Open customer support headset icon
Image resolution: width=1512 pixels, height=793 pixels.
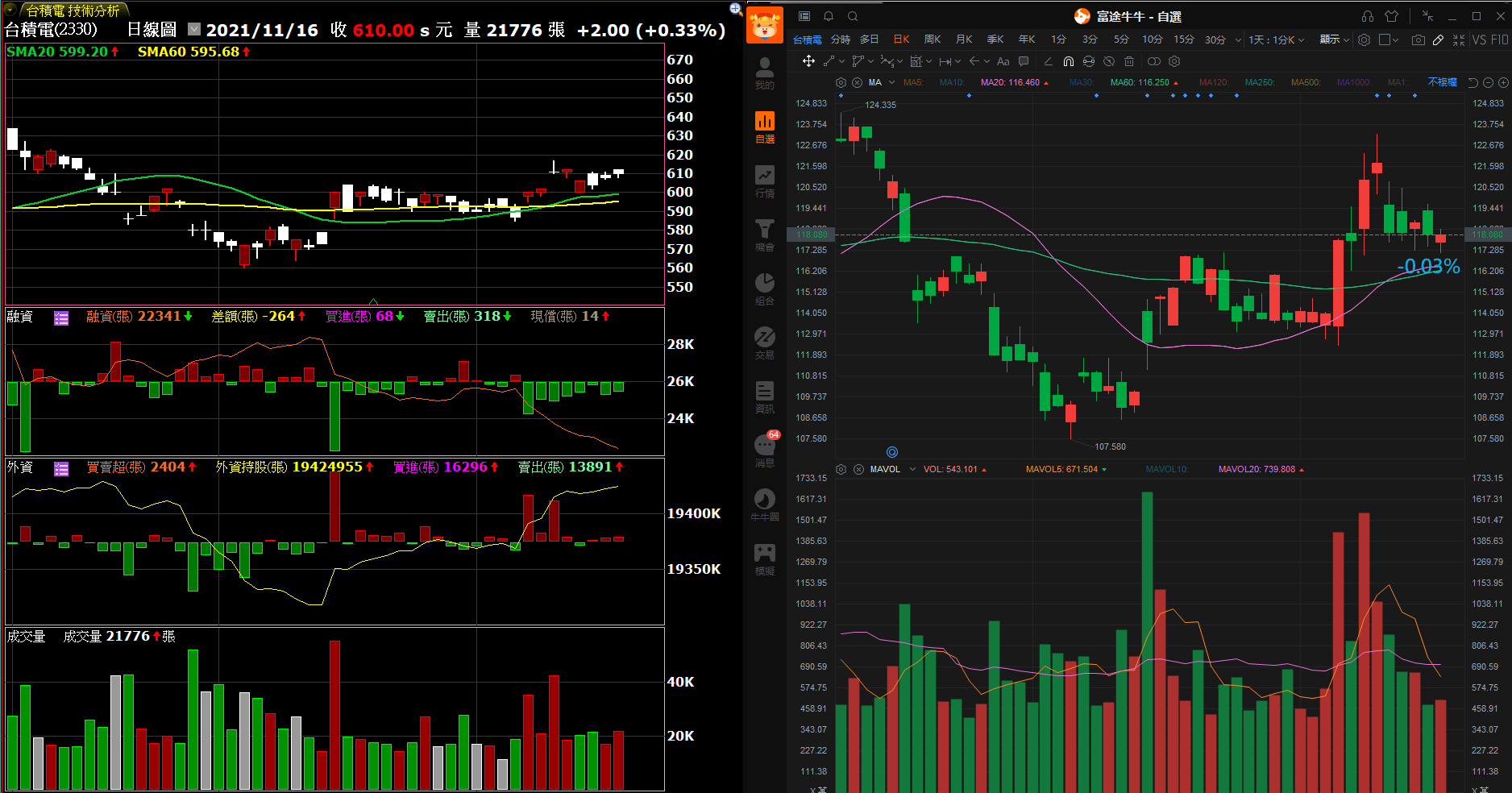click(1368, 16)
